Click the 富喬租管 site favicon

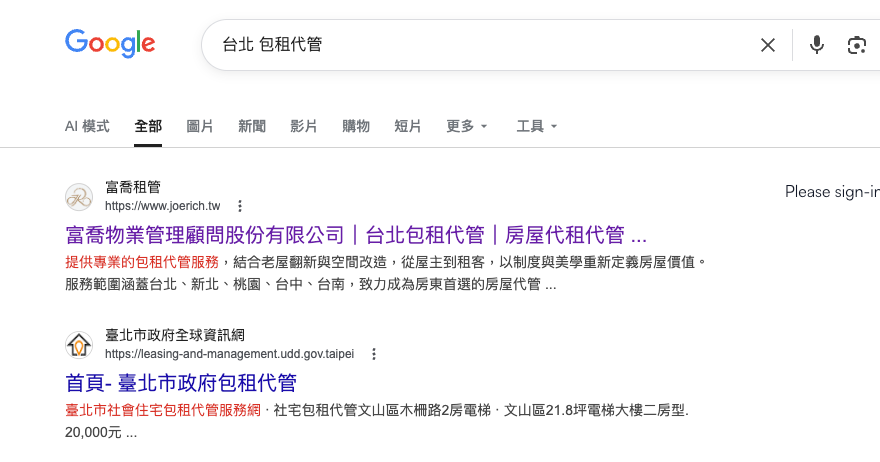(x=79, y=196)
